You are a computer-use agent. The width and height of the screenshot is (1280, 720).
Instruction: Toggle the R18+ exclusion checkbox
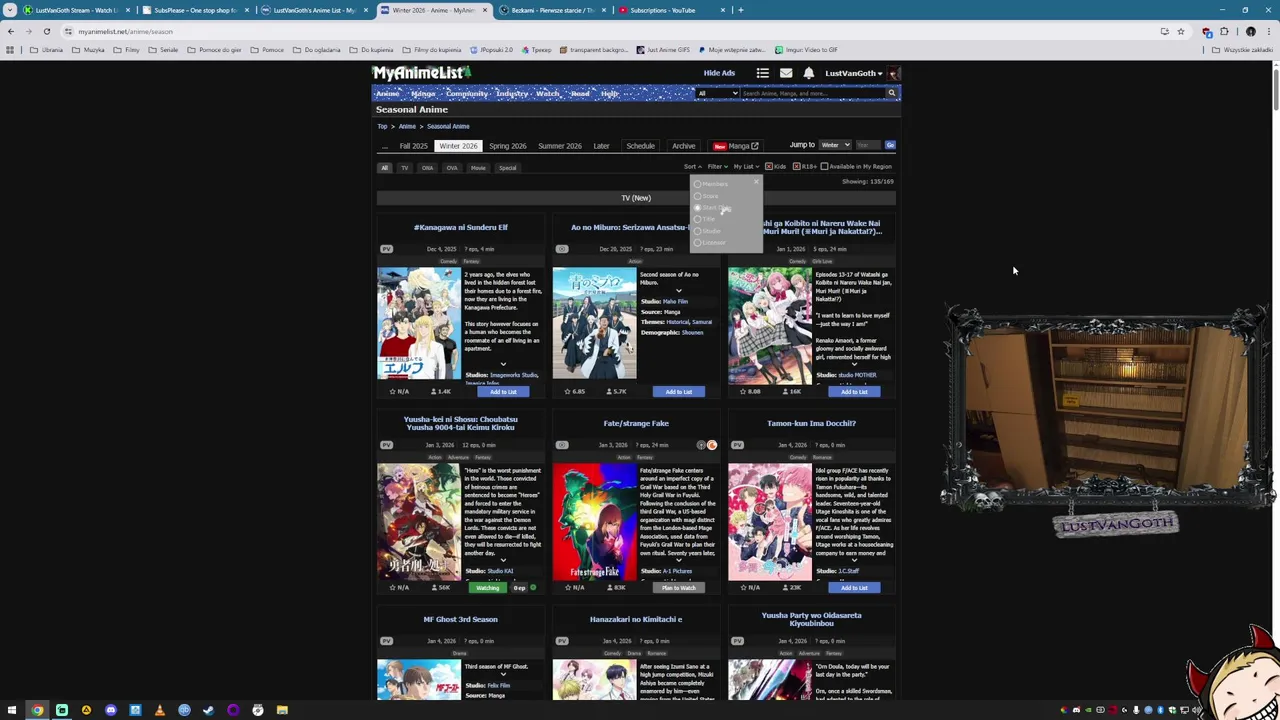797,167
